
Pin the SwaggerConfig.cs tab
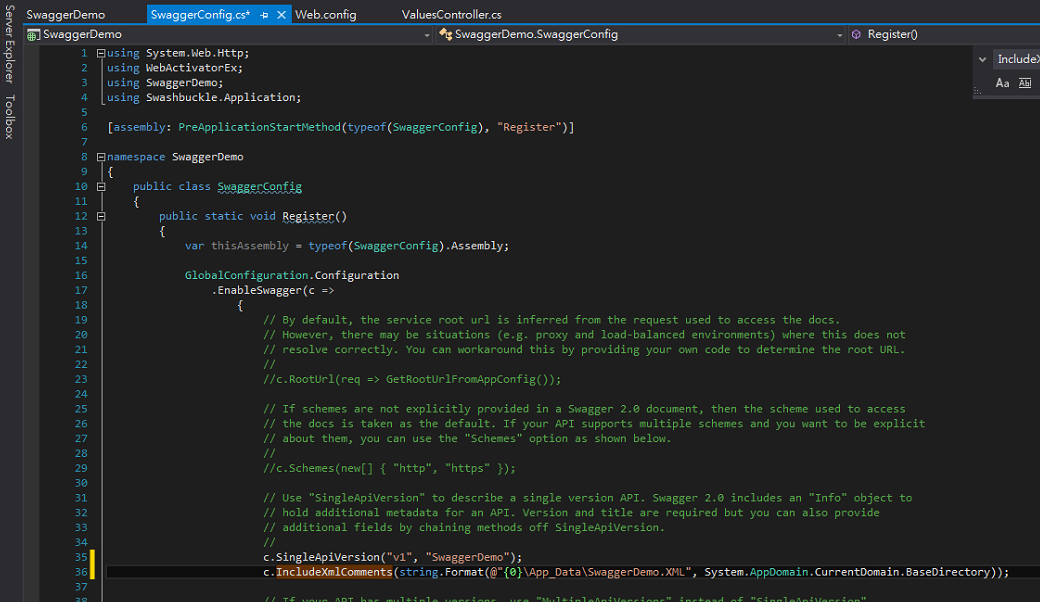point(264,15)
